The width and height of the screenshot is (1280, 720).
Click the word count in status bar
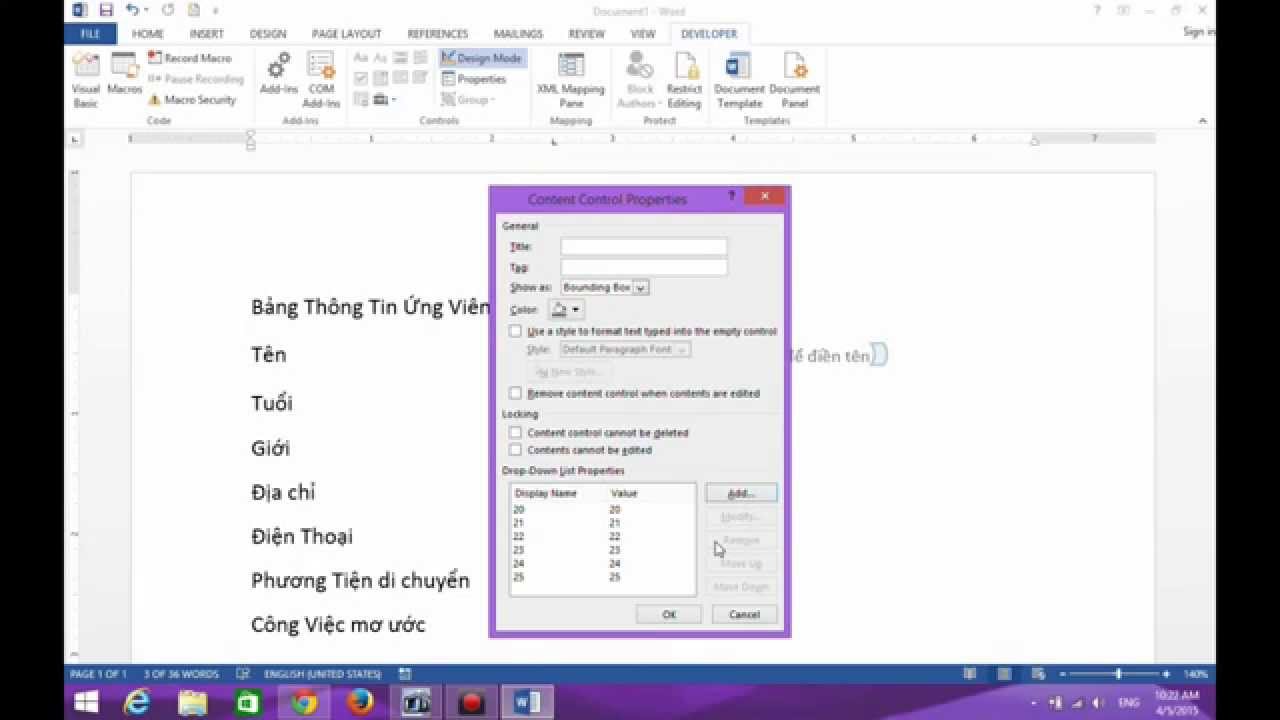(181, 675)
